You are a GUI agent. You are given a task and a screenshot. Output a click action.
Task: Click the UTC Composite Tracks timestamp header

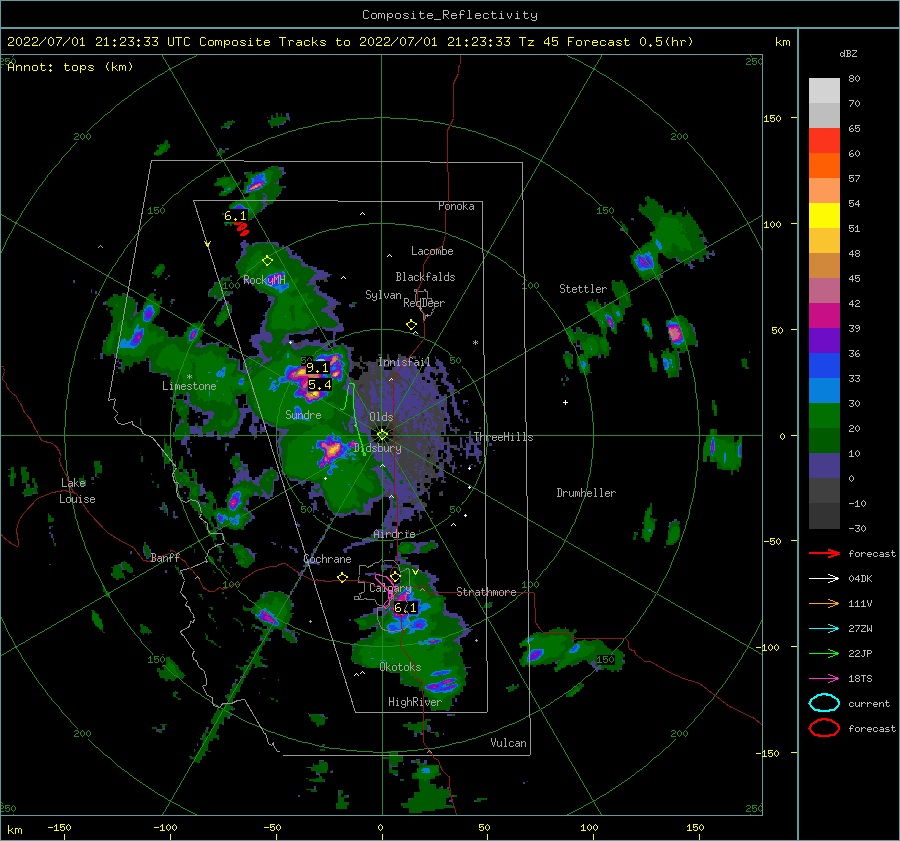tap(350, 42)
